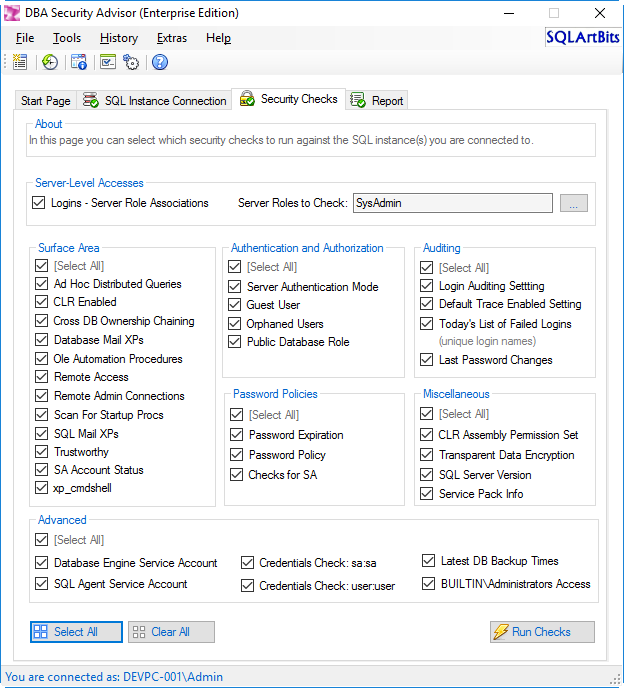Open the Extras menu
The width and height of the screenshot is (624, 688).
point(171,38)
